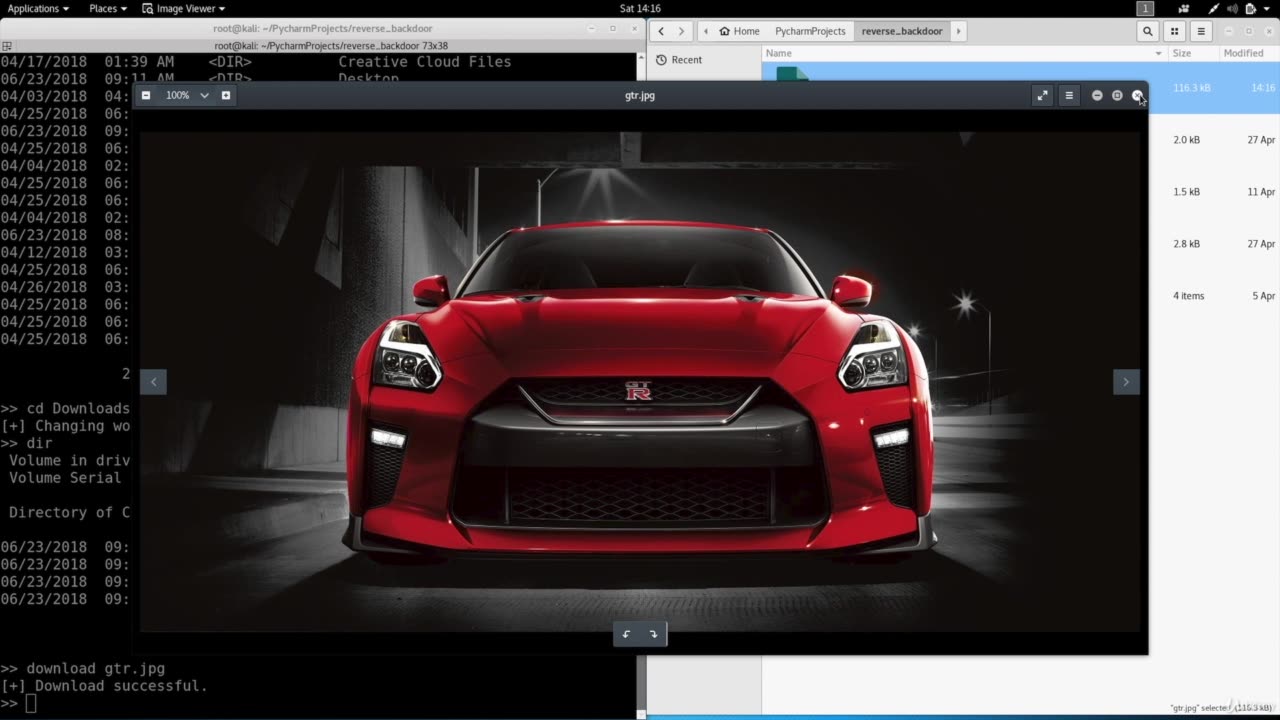
Task: Close the gtr.jpg image viewer
Action: (x=1137, y=95)
